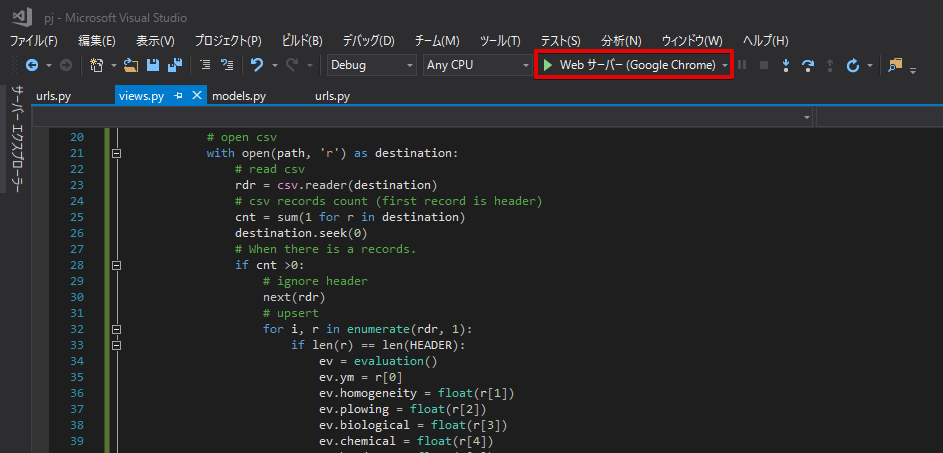Click the text 'rdr = csv.reader(destination)'
Image resolution: width=943 pixels, height=453 pixels.
click(x=336, y=185)
